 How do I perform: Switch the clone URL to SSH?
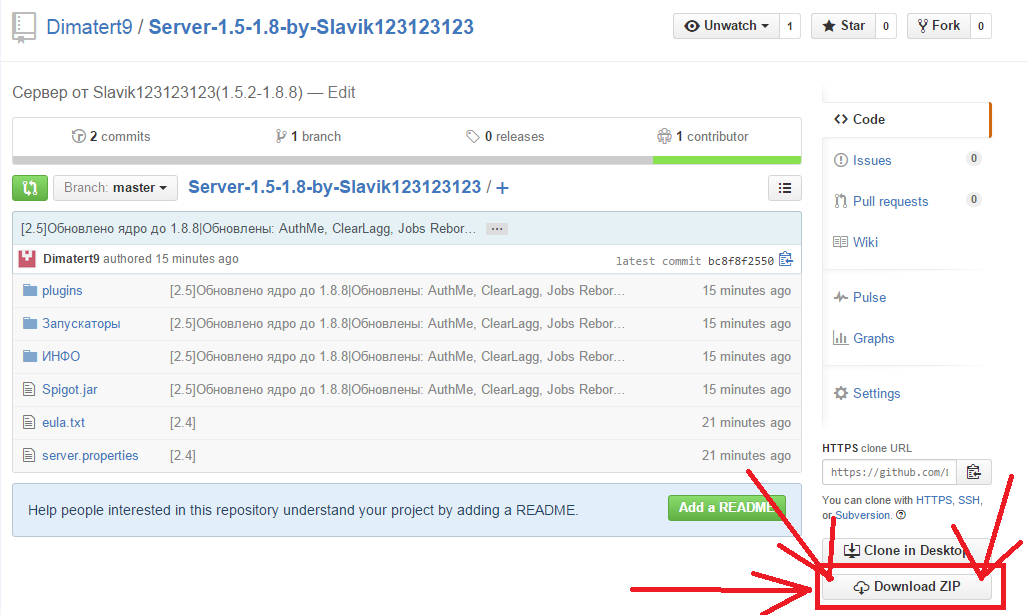[968, 500]
